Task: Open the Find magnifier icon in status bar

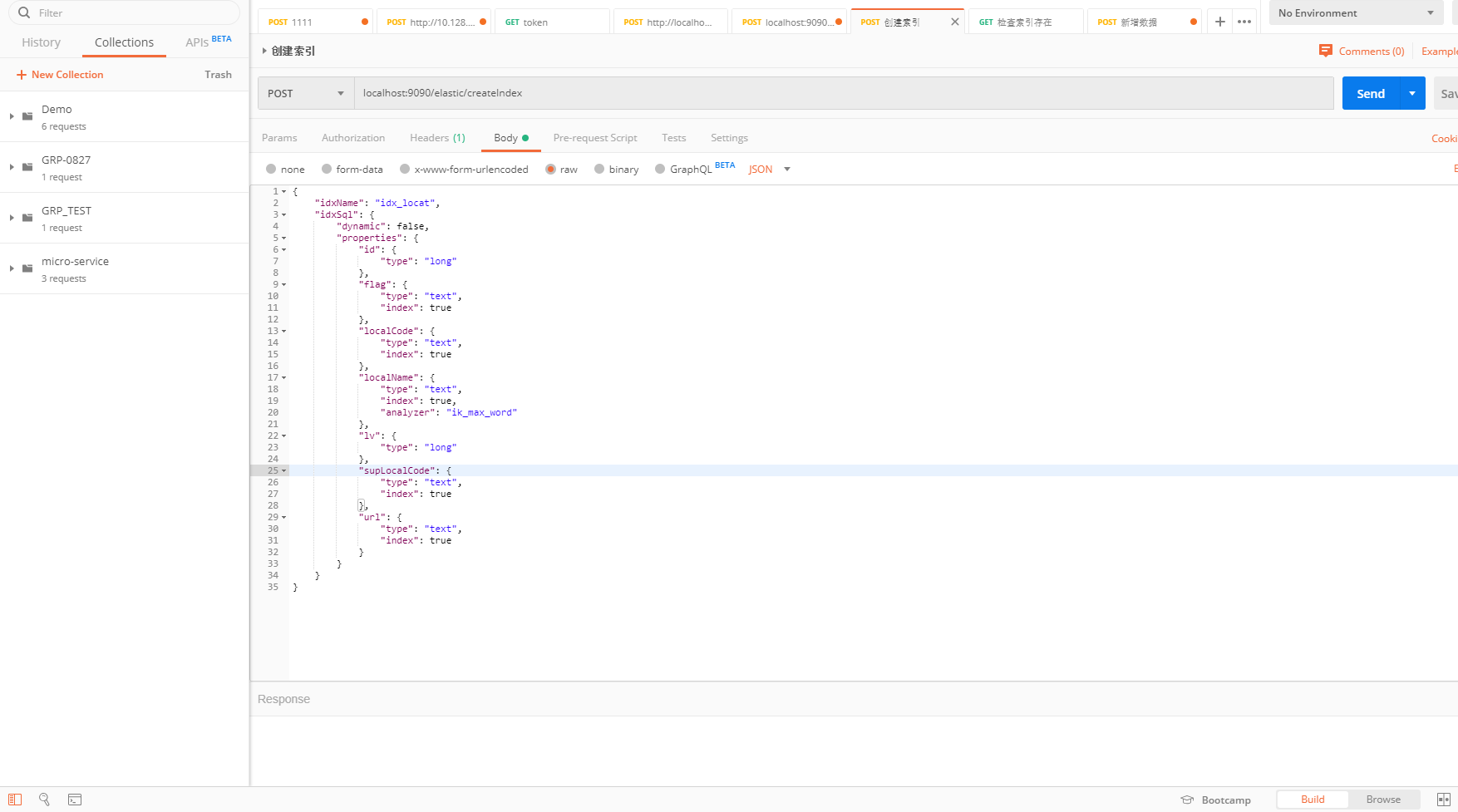Action: [45, 800]
